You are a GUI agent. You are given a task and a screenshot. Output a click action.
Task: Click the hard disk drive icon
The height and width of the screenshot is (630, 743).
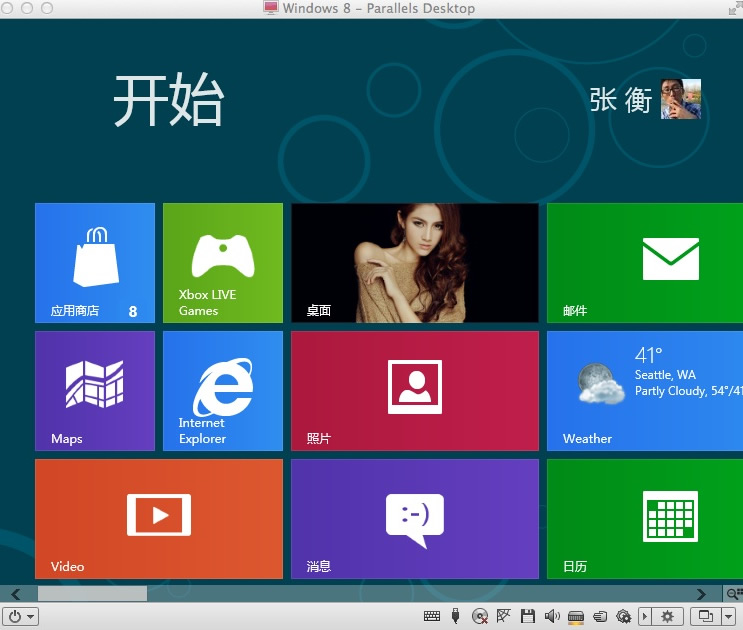coord(576,617)
